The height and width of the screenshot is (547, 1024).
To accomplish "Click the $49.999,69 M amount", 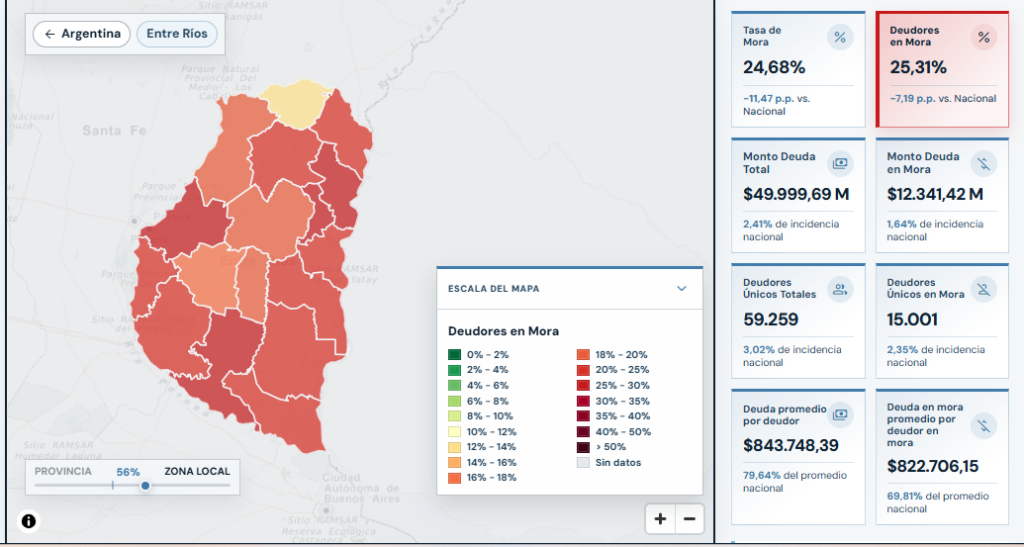I will (x=796, y=194).
